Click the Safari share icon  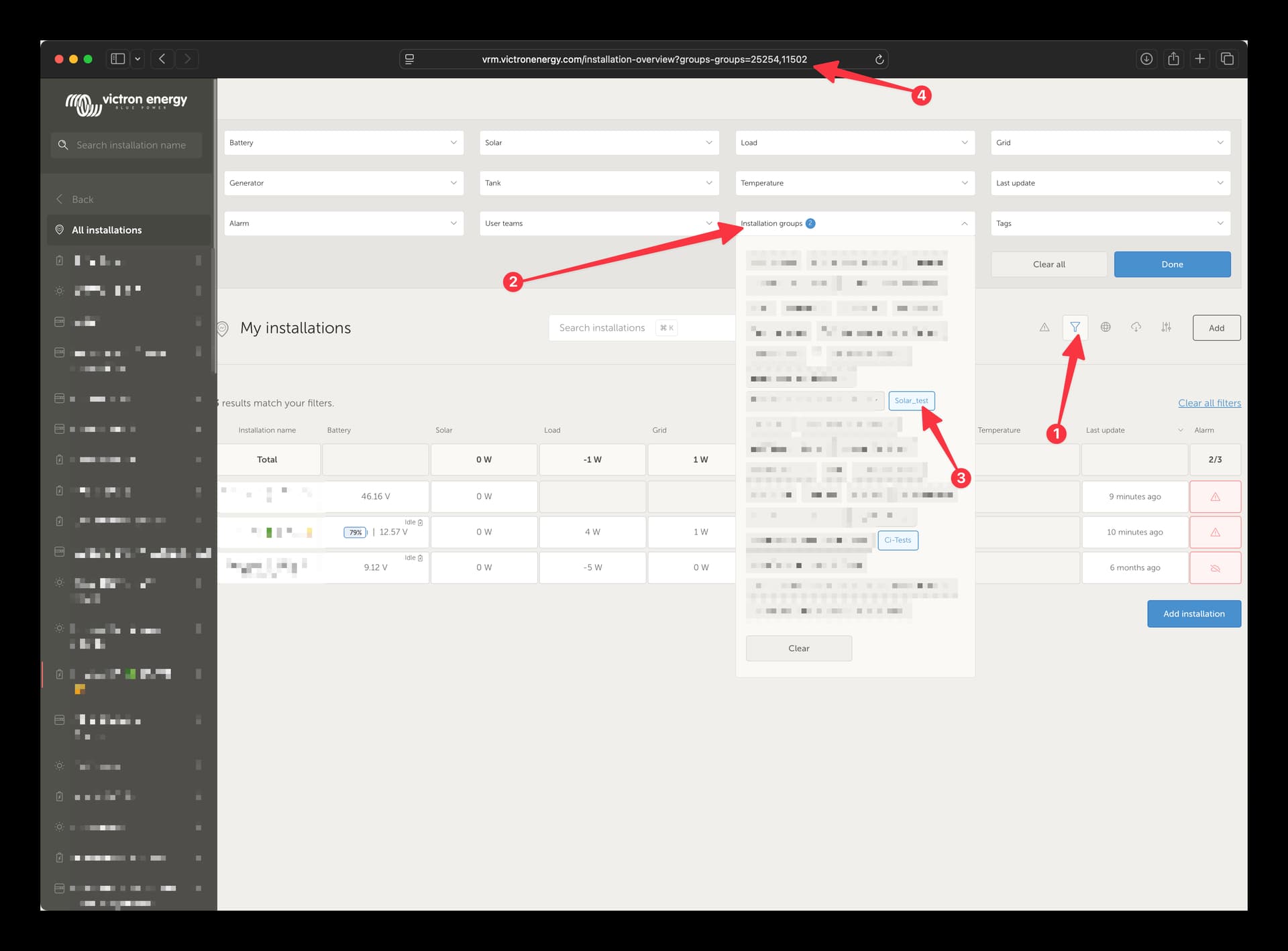[x=1173, y=59]
